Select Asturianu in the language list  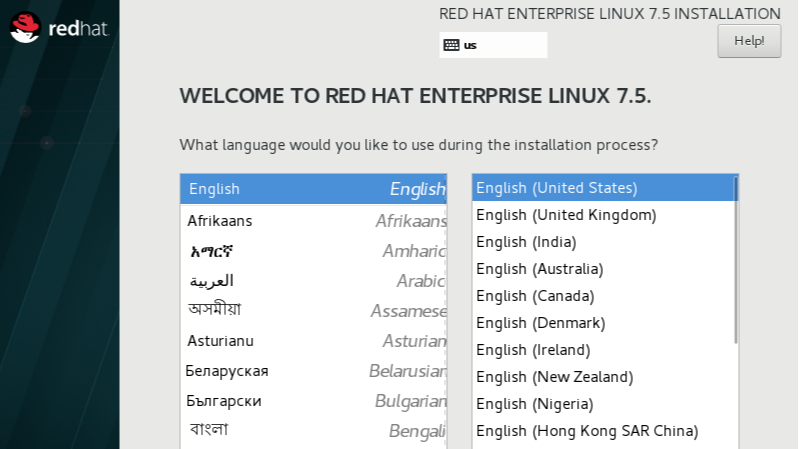[x=313, y=340]
